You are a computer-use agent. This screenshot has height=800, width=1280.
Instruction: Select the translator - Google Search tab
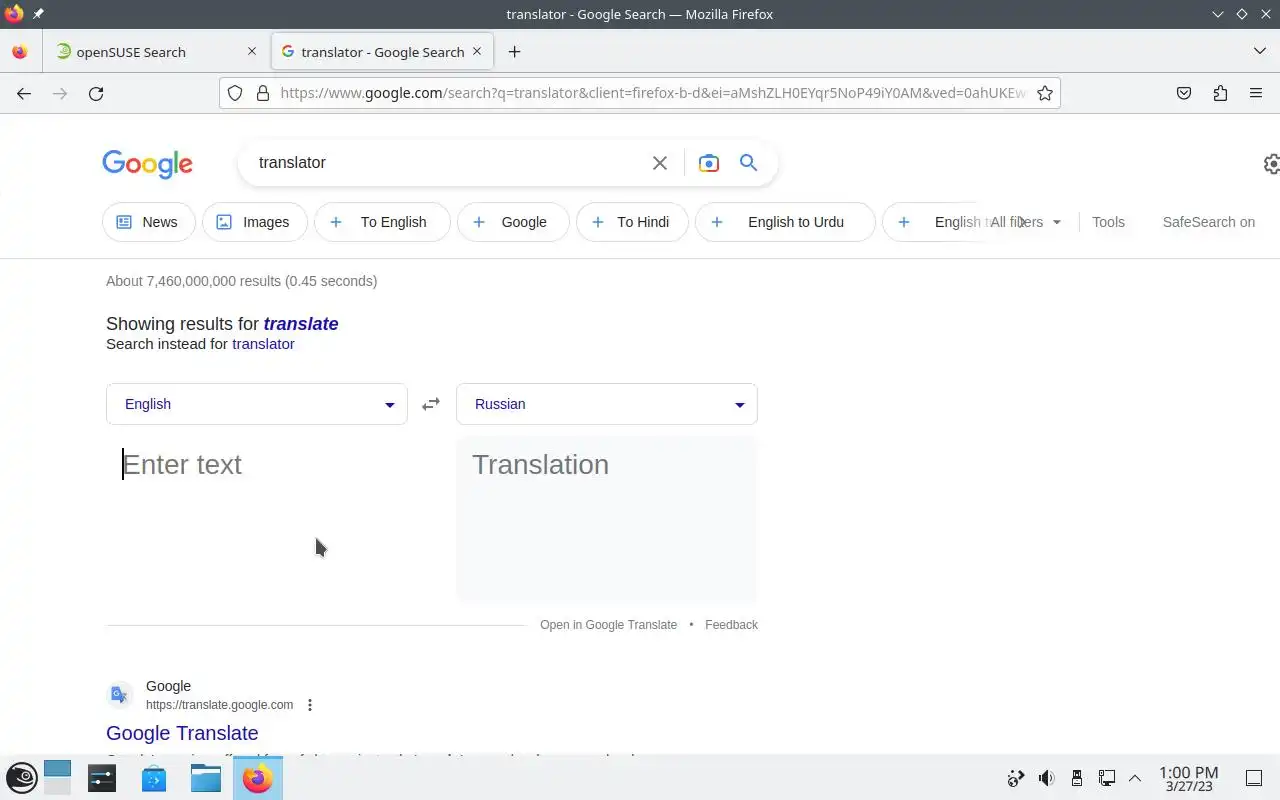(x=383, y=52)
